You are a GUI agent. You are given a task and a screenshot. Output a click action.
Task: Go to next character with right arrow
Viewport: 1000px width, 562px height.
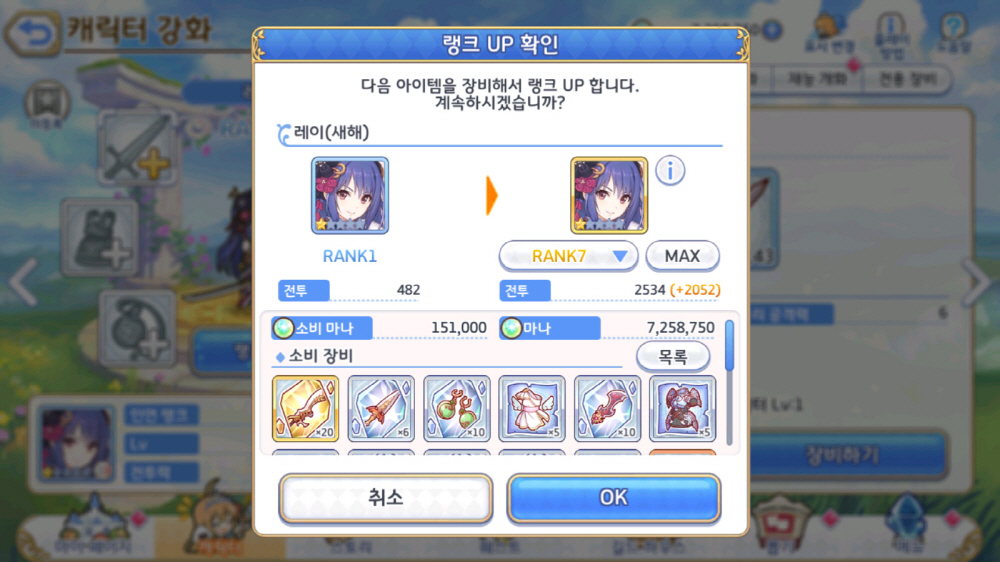pyautogui.click(x=976, y=281)
